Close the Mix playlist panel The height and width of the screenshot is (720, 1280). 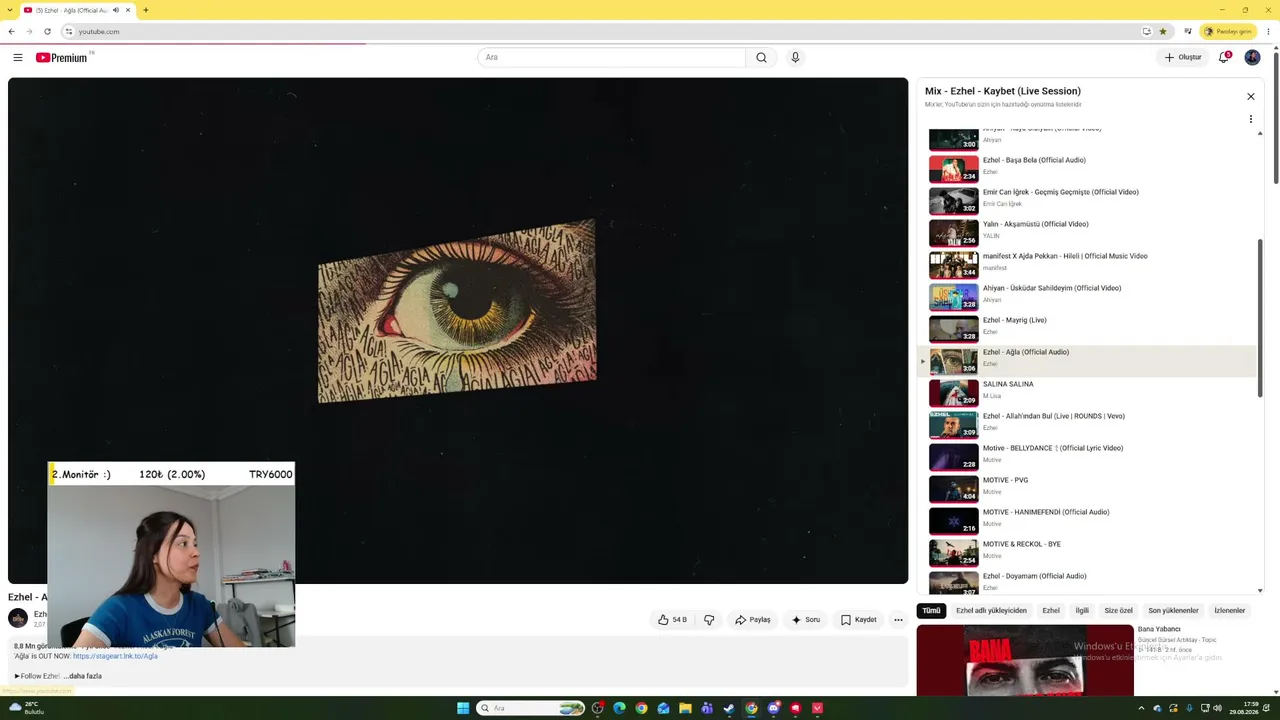(1250, 97)
